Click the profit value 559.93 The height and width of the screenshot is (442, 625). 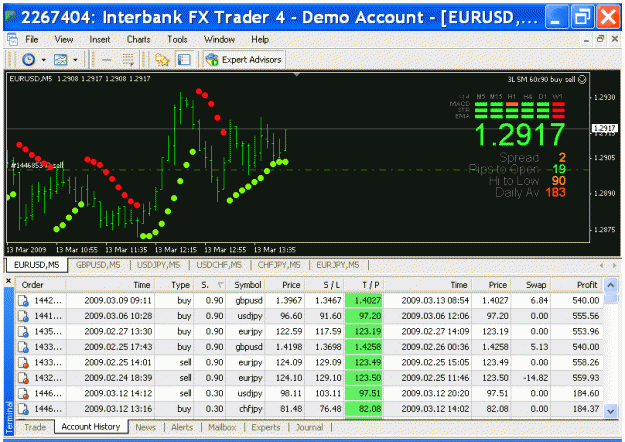(586, 378)
